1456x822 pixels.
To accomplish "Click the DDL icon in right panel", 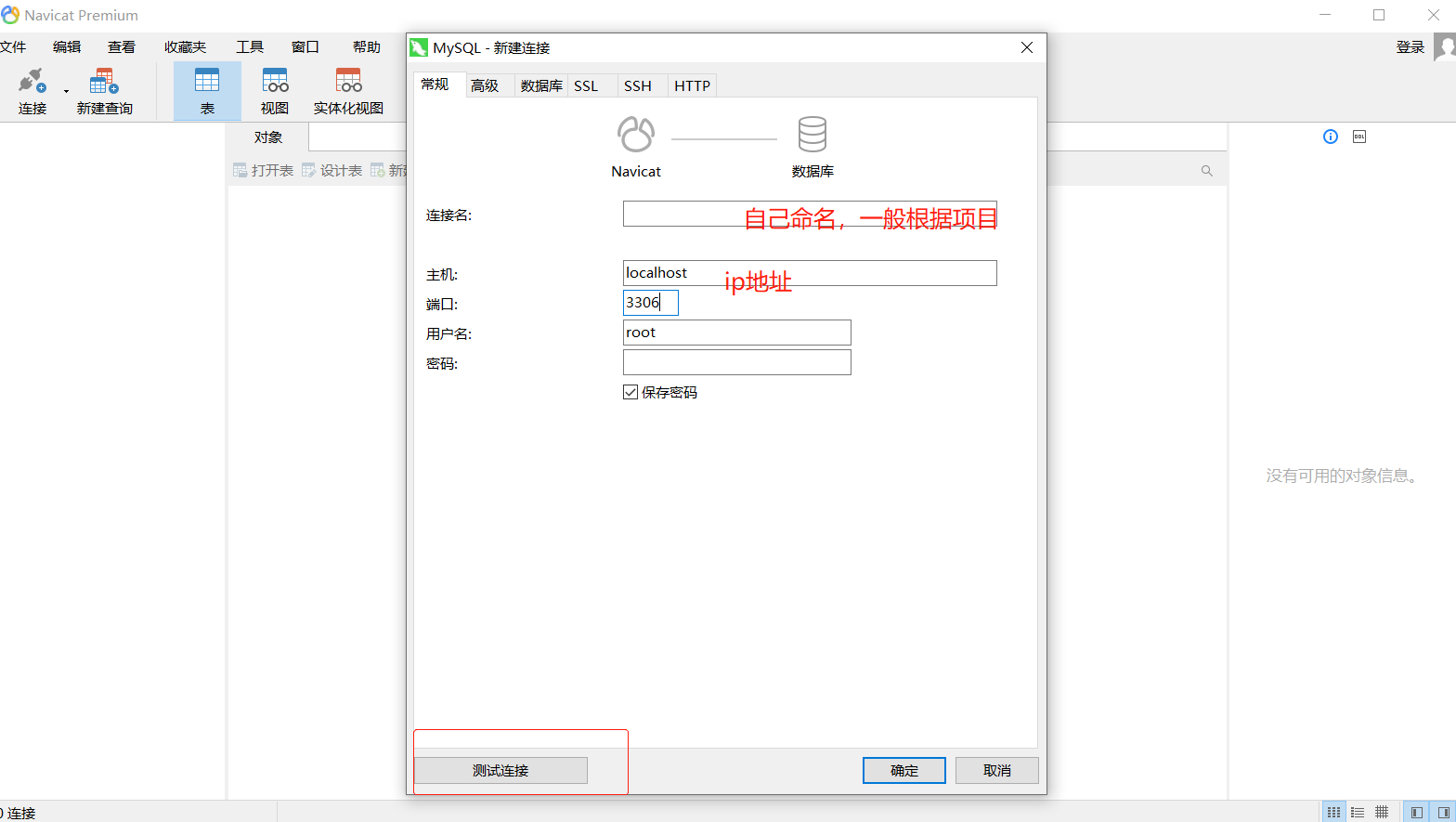I will [x=1359, y=137].
